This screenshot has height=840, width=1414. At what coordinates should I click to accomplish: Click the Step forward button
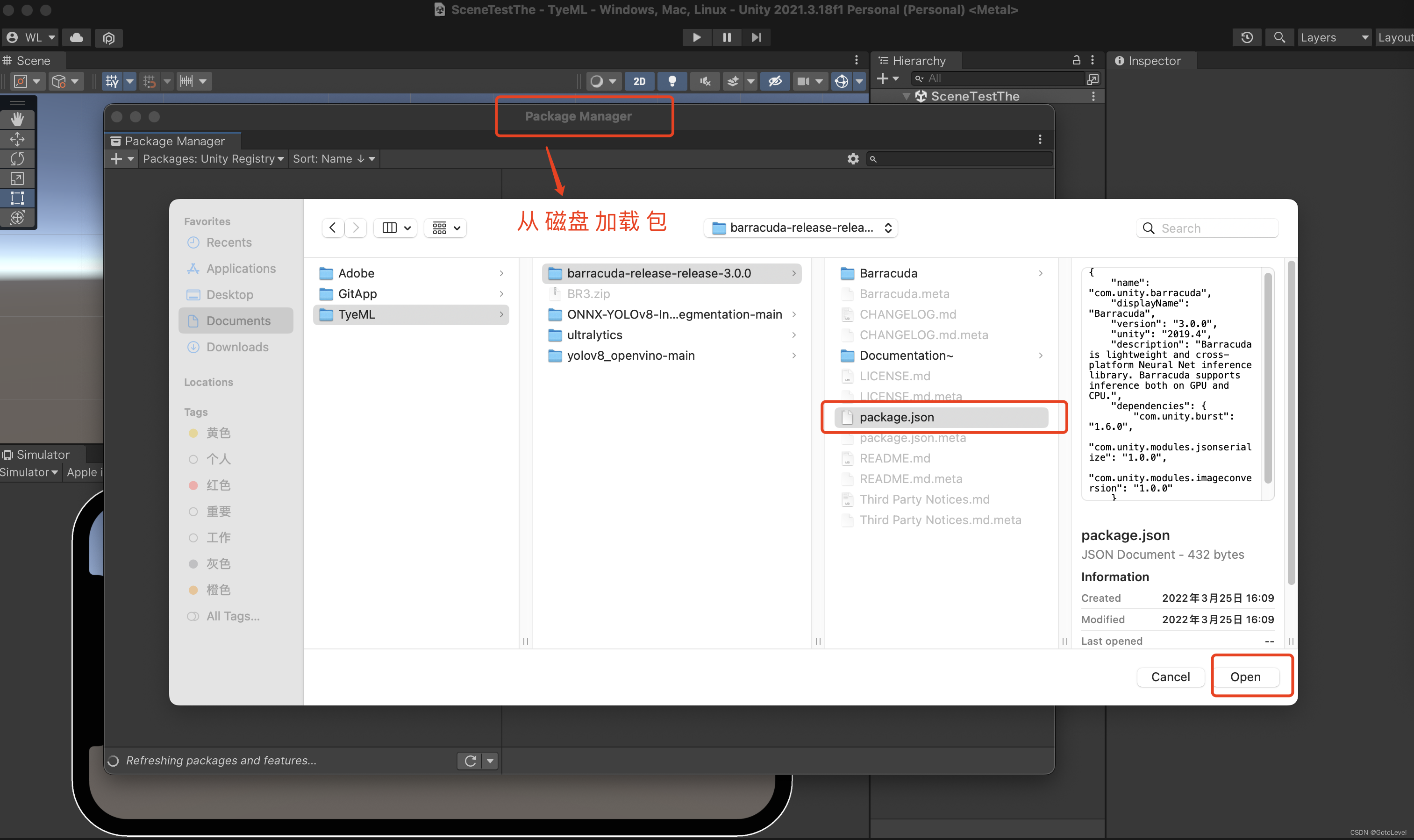(x=756, y=37)
